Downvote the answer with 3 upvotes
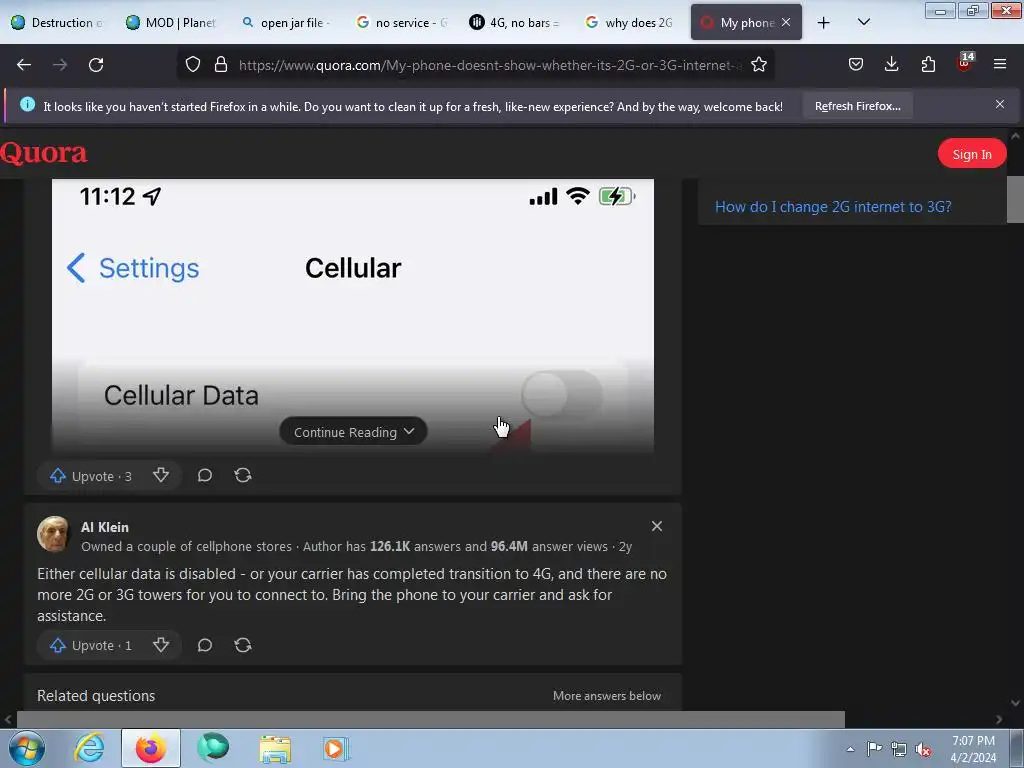1024x768 pixels. (161, 475)
